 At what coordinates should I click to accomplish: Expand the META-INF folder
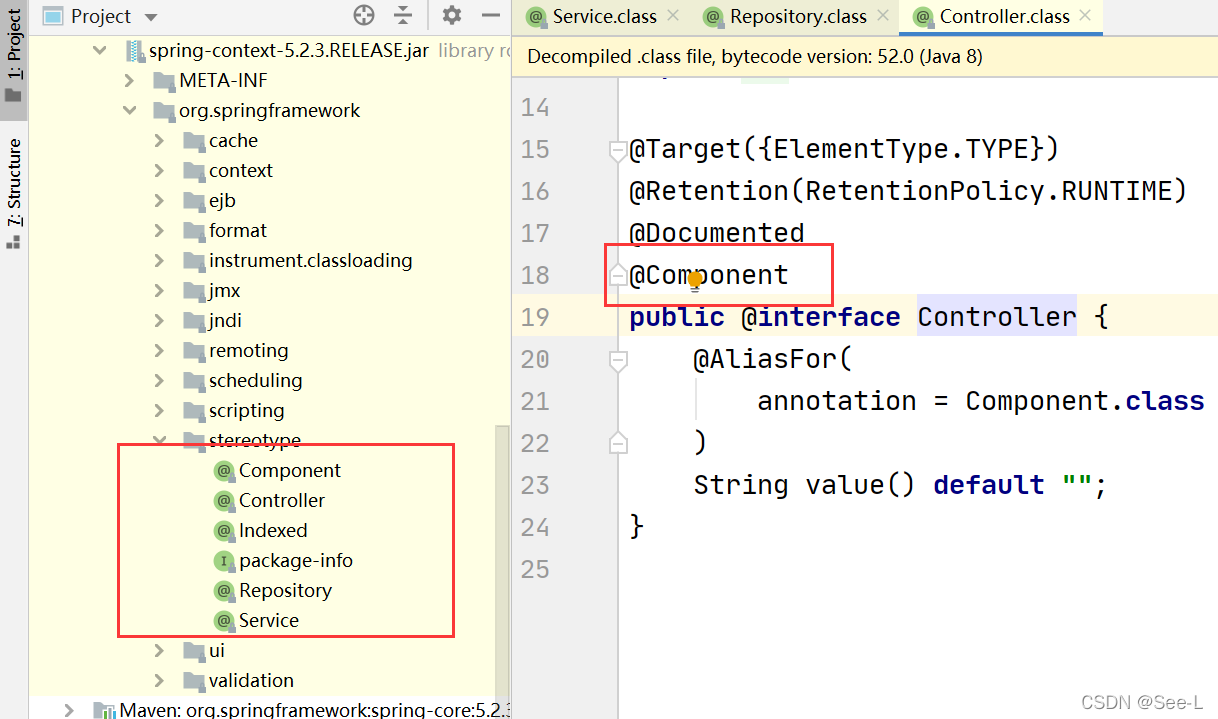click(x=130, y=80)
